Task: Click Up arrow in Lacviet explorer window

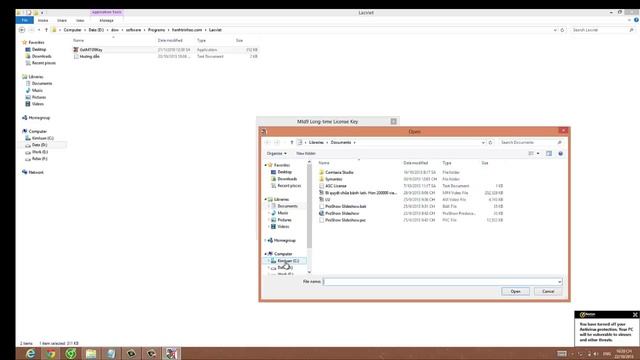Action: 46,30
